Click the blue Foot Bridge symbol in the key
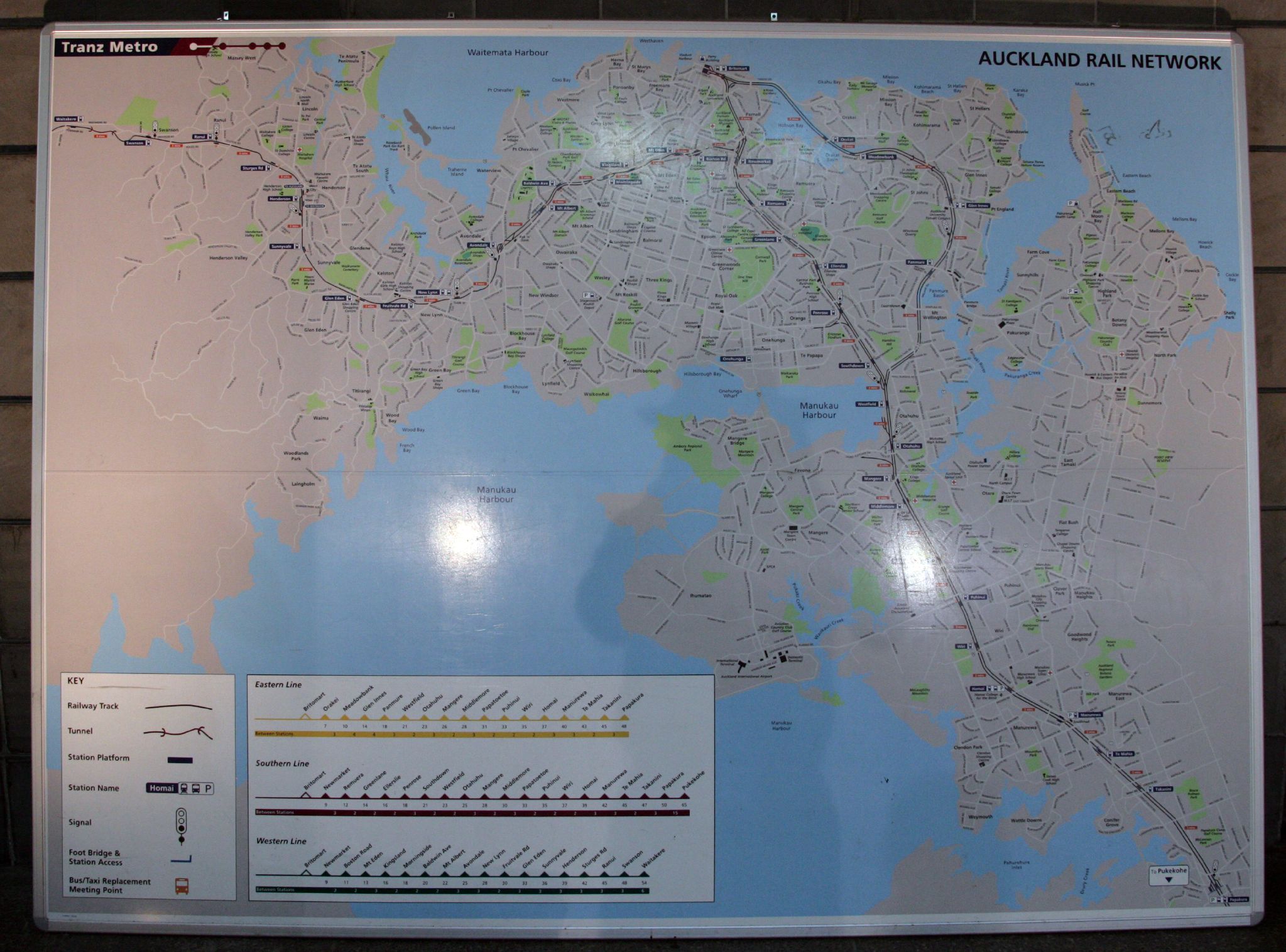 pyautogui.click(x=181, y=859)
